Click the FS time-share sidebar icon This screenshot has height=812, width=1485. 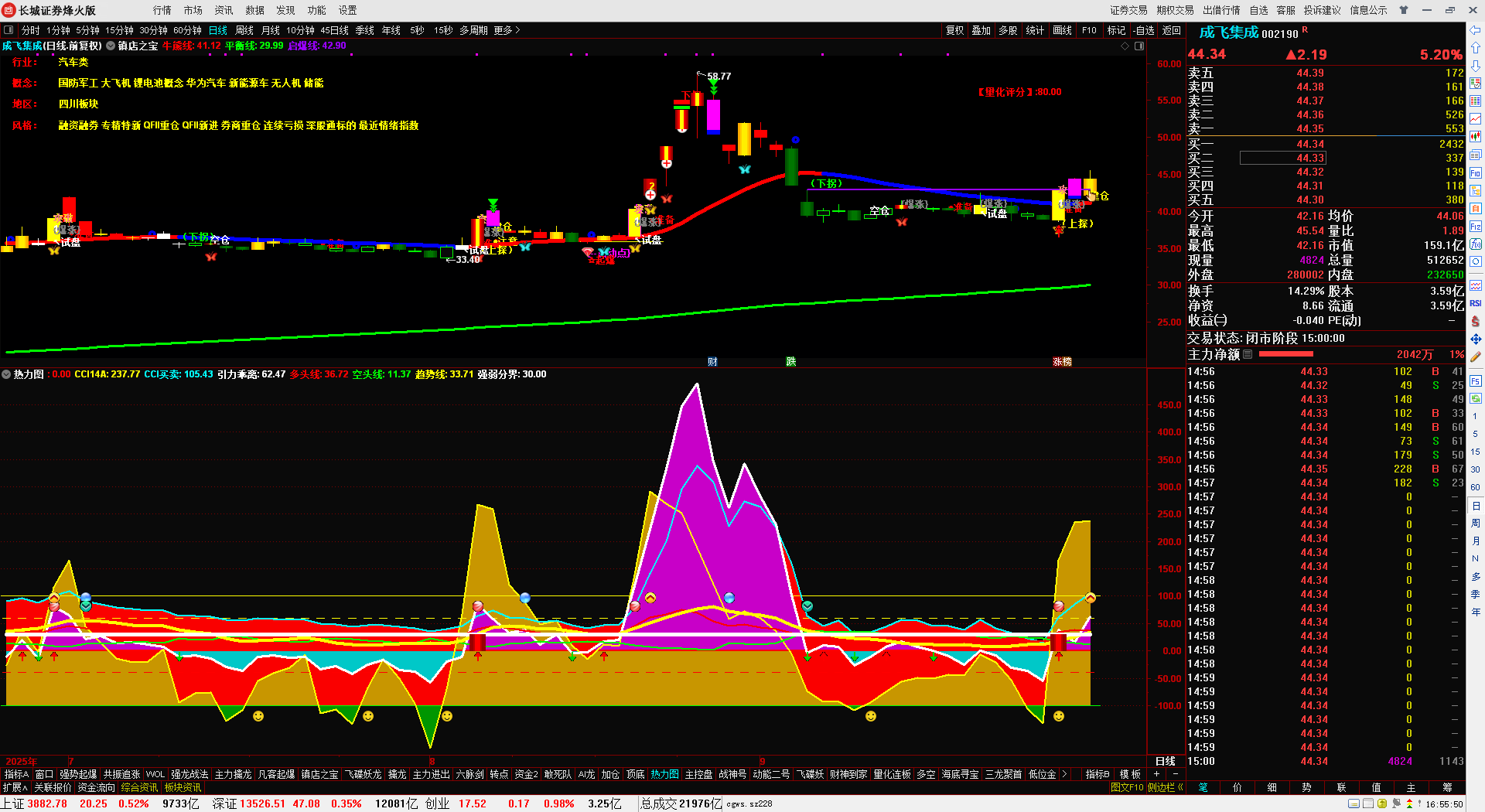pyautogui.click(x=1476, y=380)
